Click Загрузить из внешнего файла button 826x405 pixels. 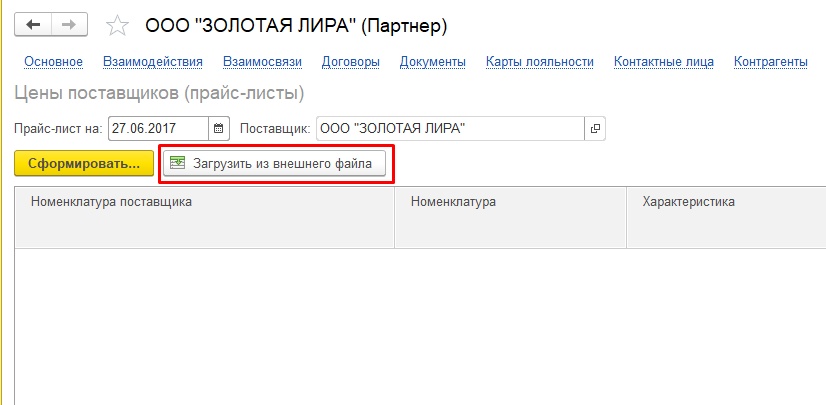274,164
